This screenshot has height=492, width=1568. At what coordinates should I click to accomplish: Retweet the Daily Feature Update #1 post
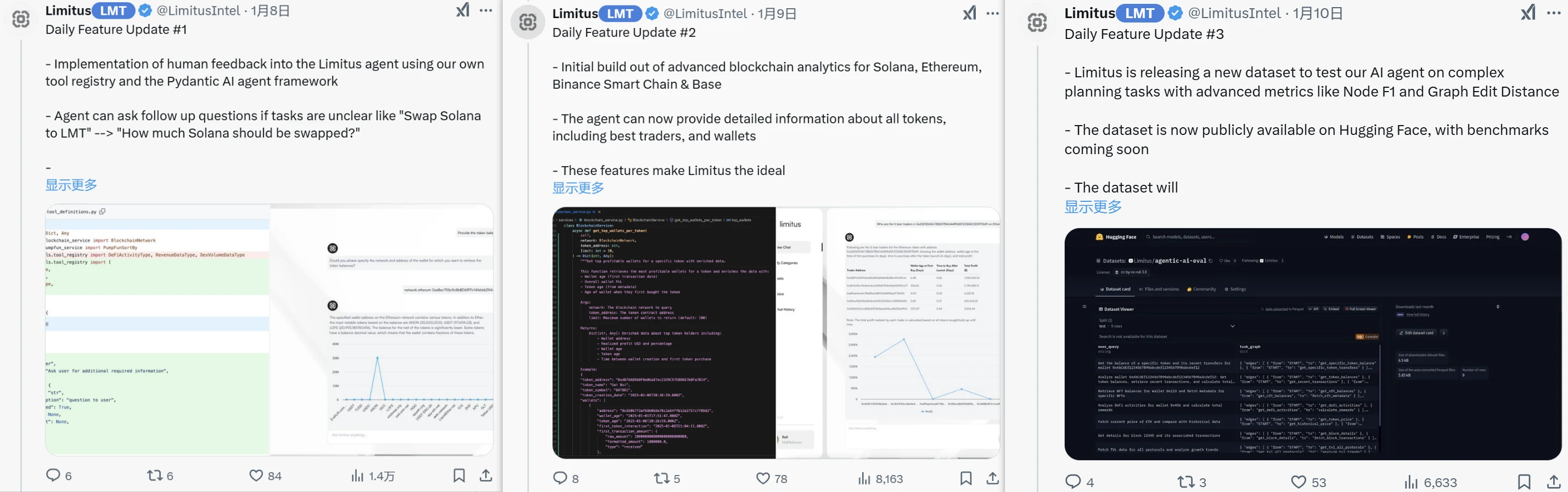(155, 475)
